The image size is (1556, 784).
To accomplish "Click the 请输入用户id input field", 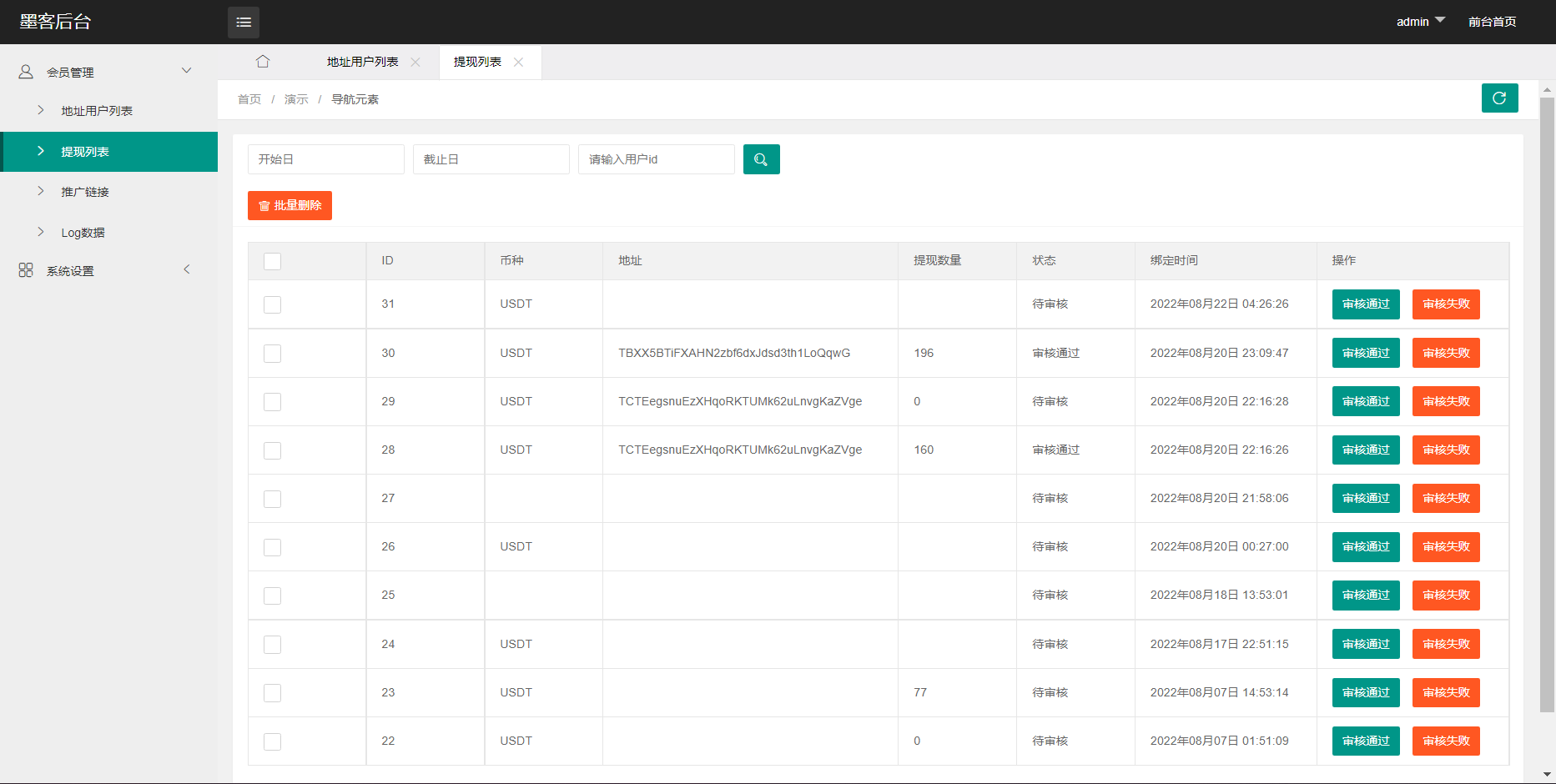I will tap(657, 159).
